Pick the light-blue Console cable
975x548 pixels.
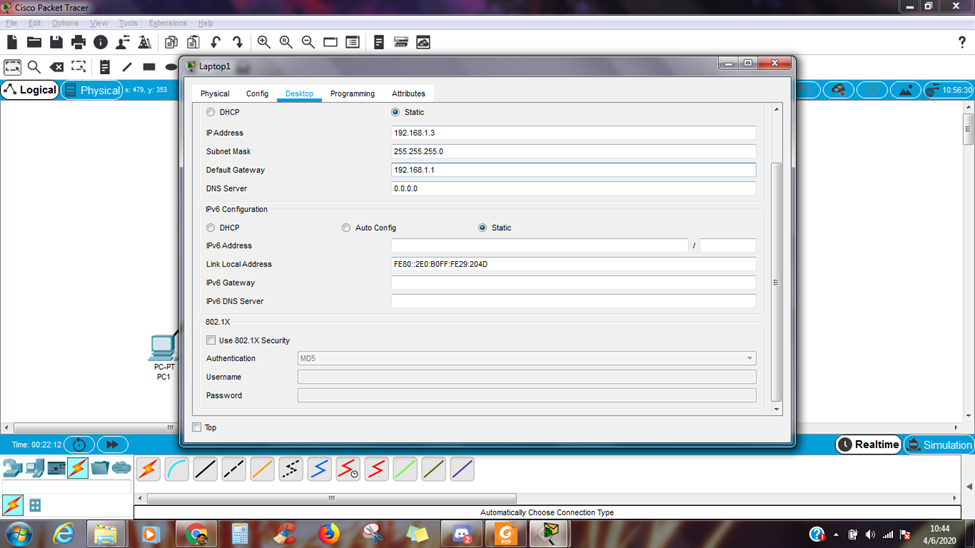[x=177, y=469]
